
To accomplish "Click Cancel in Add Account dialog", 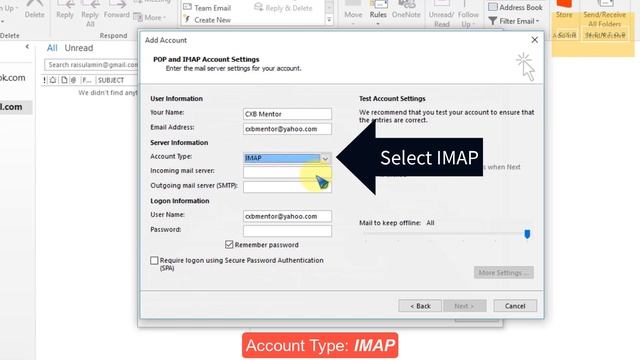I will point(515,306).
